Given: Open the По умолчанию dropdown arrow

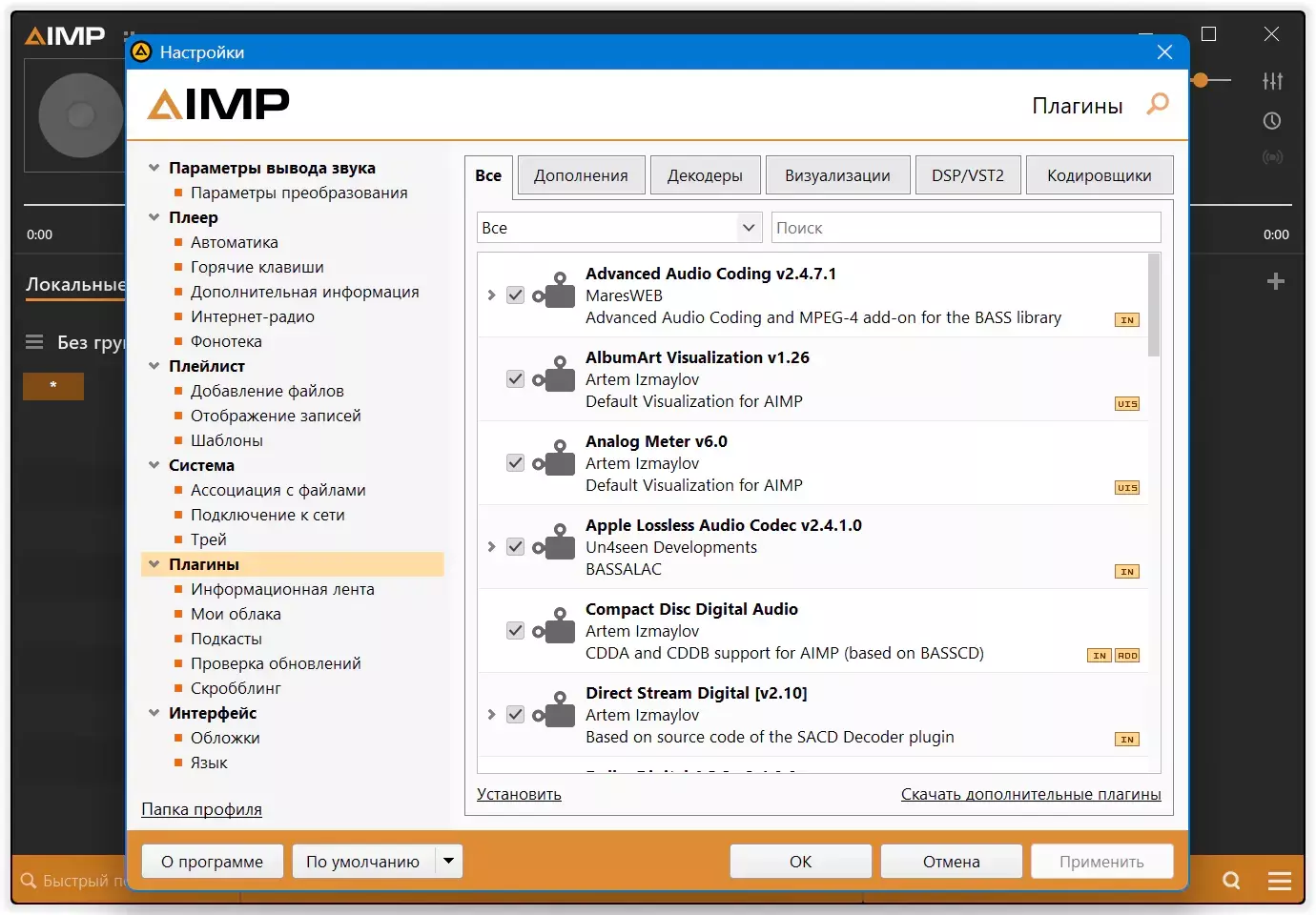Looking at the screenshot, I should tap(449, 862).
